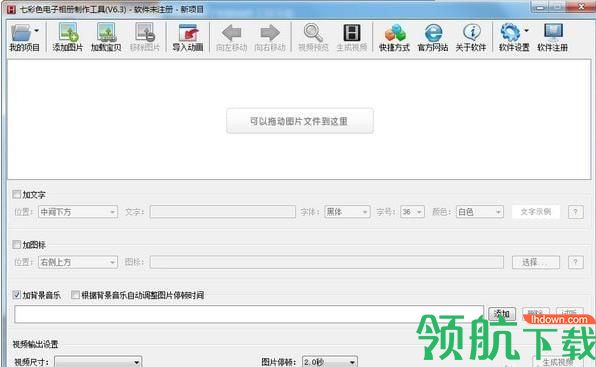
Task: Open the 图片停顿 dropdown 2.0秒
Action: click(x=330, y=362)
